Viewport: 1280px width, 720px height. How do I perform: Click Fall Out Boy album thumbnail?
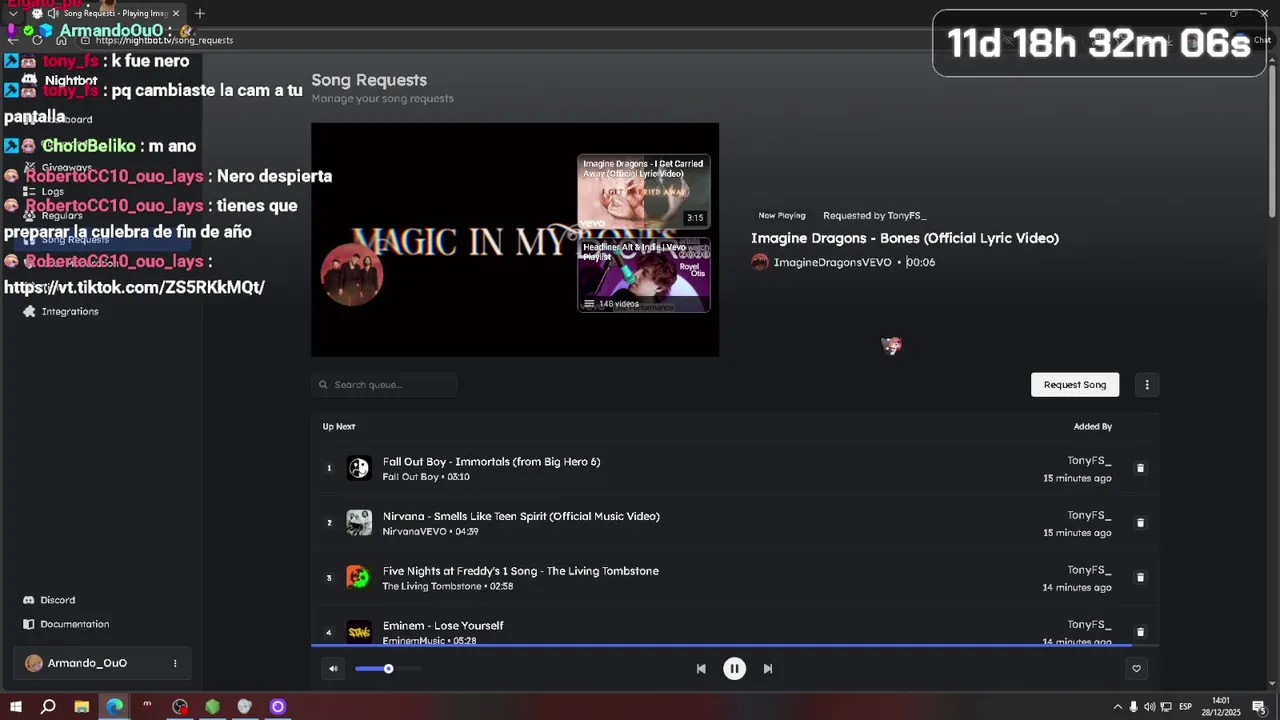click(359, 468)
